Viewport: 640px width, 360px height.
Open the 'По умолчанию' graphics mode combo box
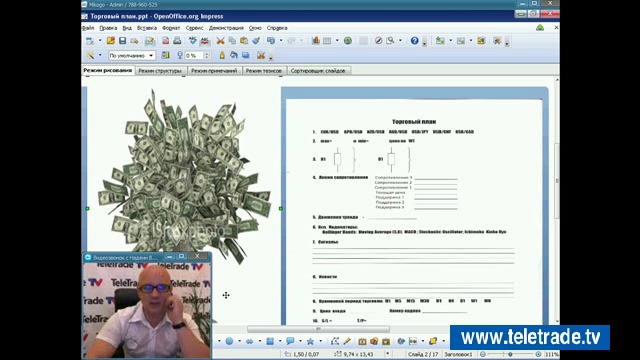(132, 55)
